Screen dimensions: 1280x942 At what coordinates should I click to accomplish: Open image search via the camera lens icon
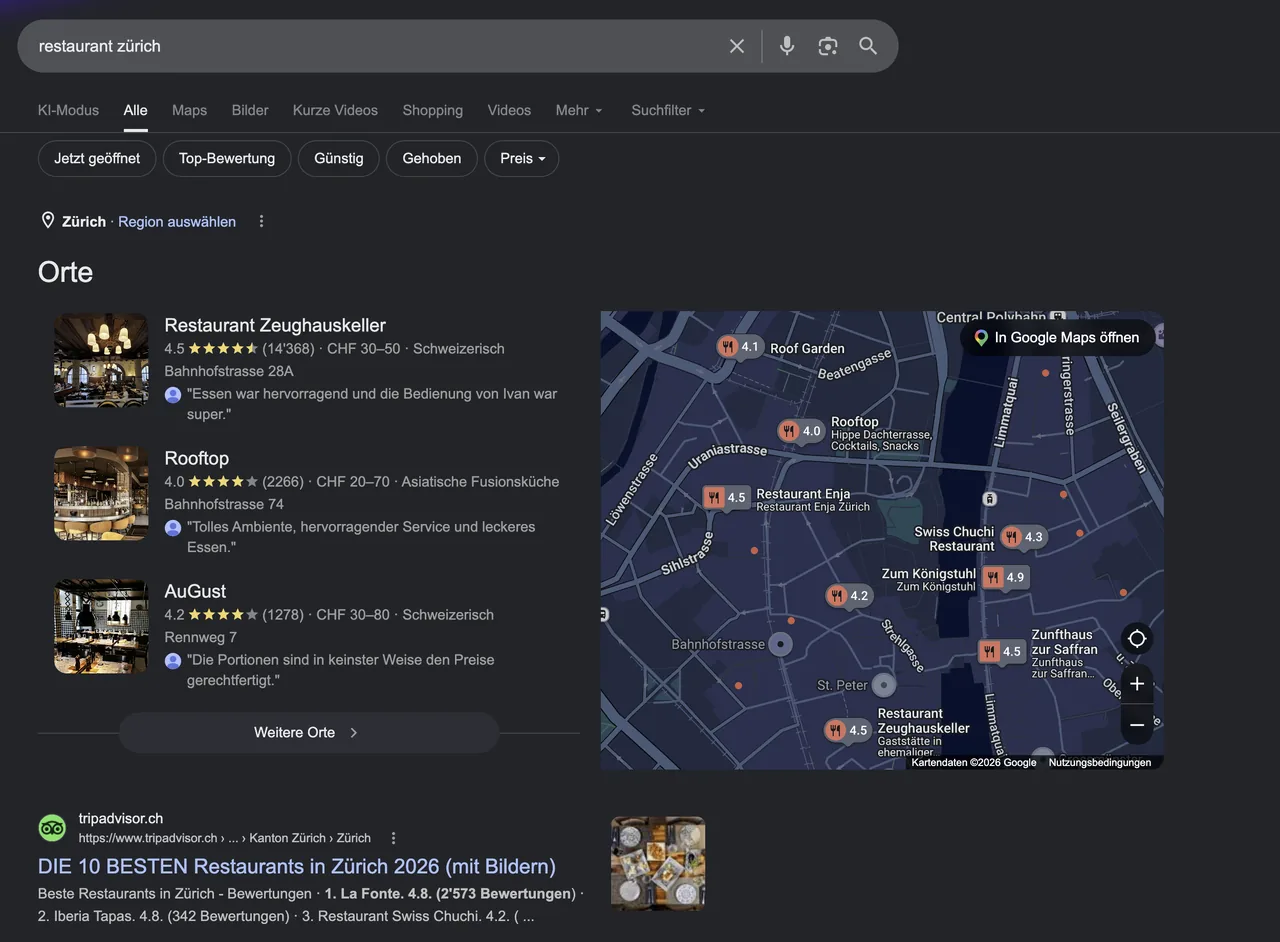[x=827, y=46]
